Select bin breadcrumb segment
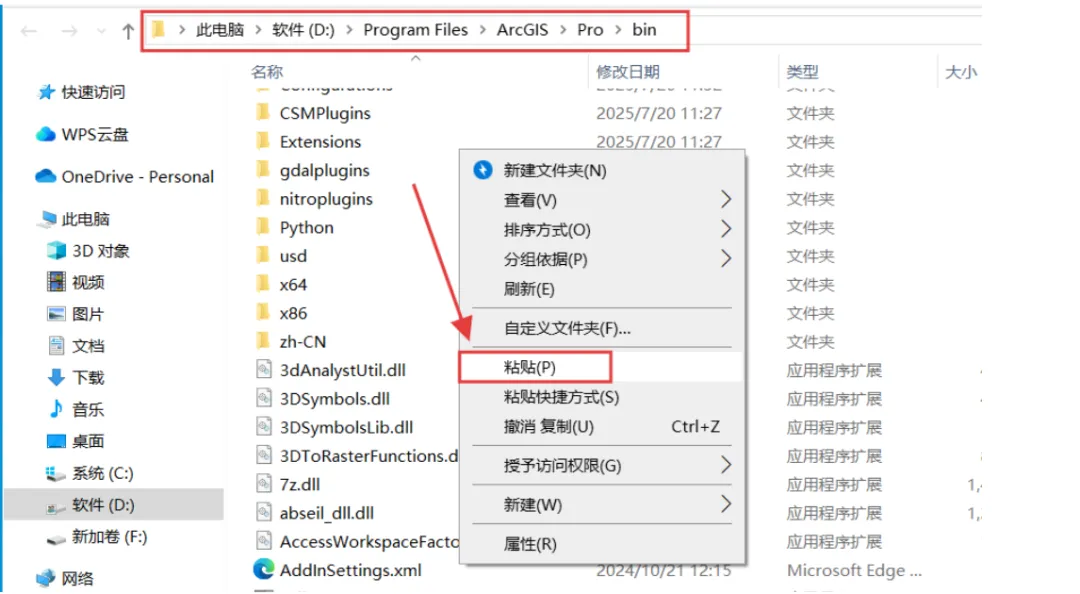 (644, 30)
